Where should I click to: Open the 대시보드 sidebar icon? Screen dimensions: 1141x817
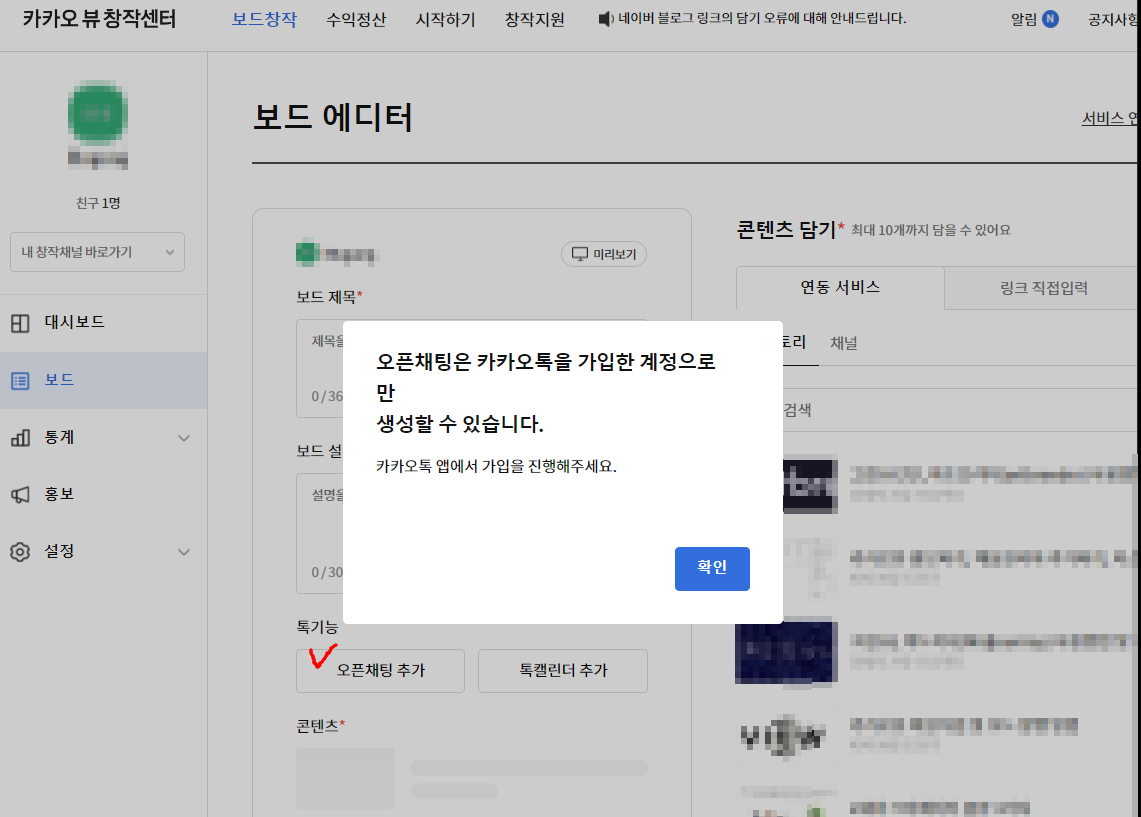[20, 323]
